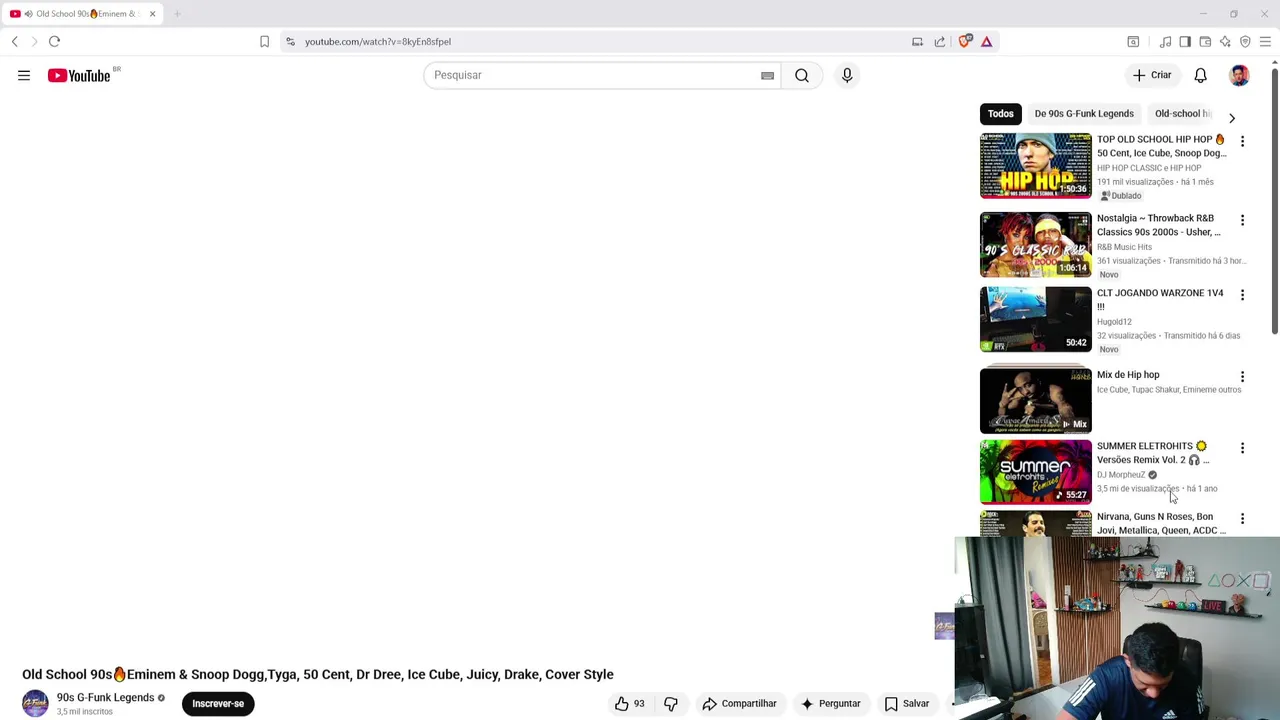Viewport: 1280px width, 720px height.
Task: Open options for SUMMER ELETROHITS video
Action: pos(1242,448)
